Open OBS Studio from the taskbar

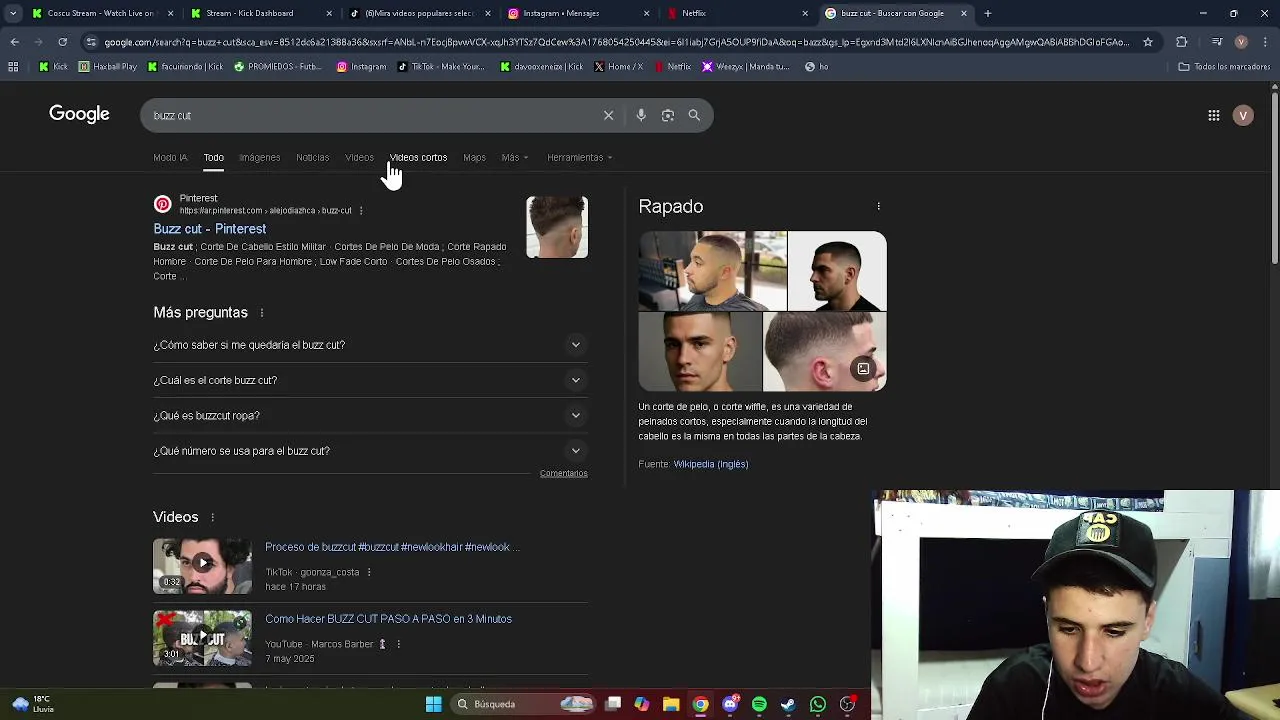(847, 704)
